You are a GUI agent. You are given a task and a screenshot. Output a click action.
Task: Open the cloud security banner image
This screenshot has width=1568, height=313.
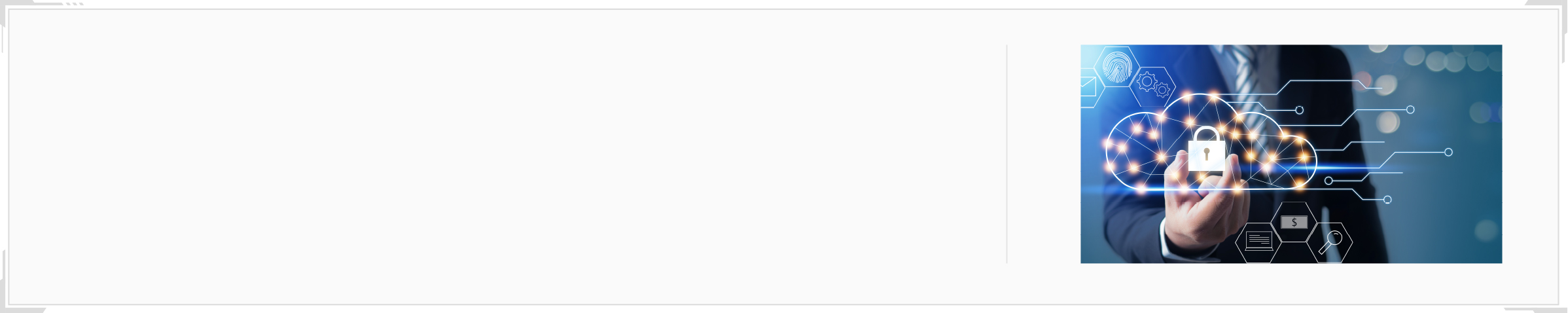click(1291, 154)
